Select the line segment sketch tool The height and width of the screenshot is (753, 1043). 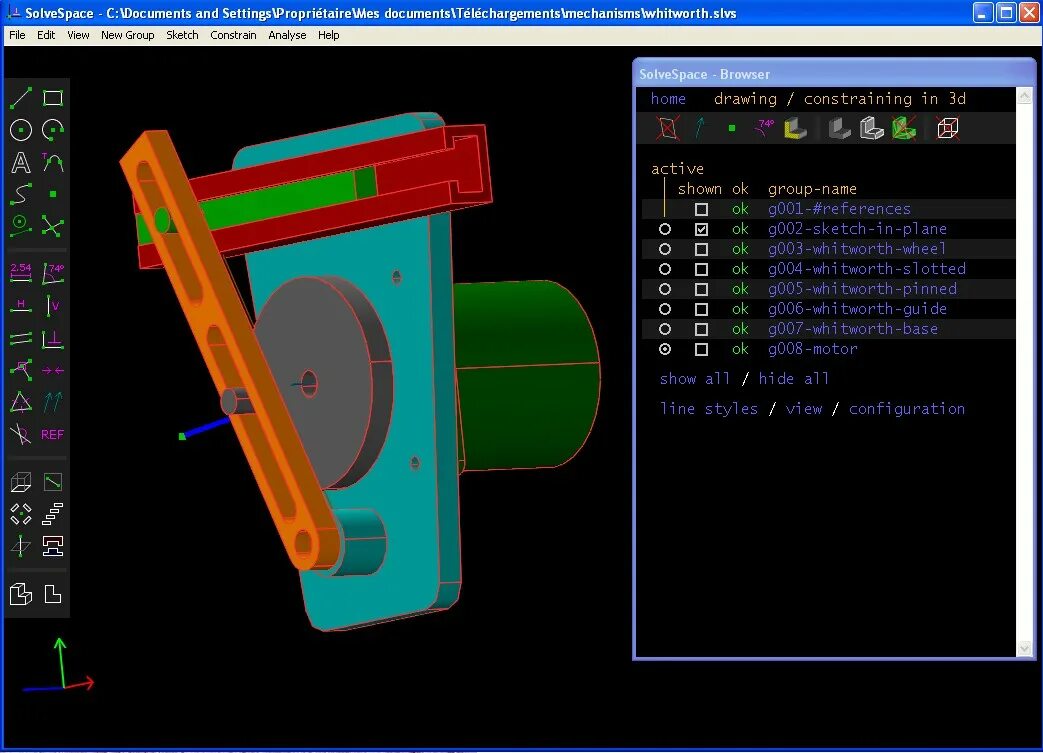(21, 98)
